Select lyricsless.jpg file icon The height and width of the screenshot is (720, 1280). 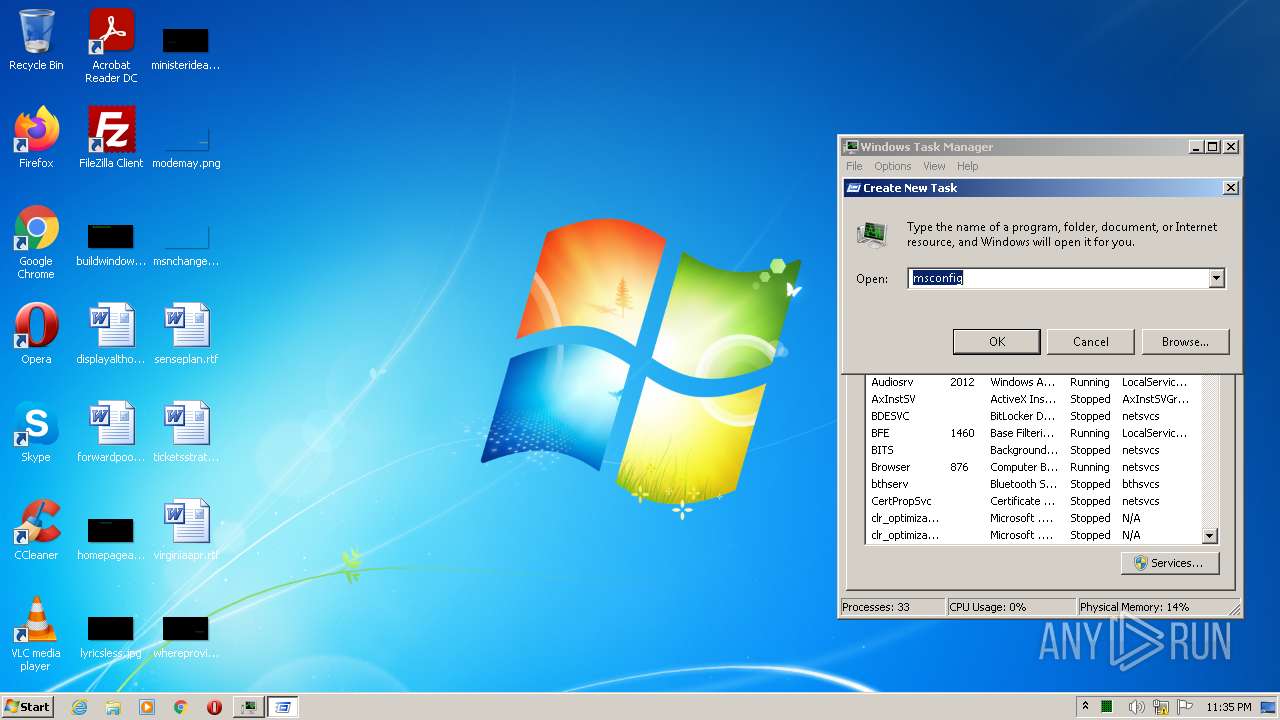click(x=111, y=636)
